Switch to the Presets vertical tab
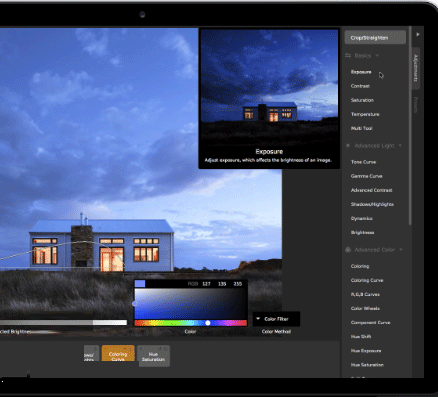The height and width of the screenshot is (397, 438). tap(416, 105)
